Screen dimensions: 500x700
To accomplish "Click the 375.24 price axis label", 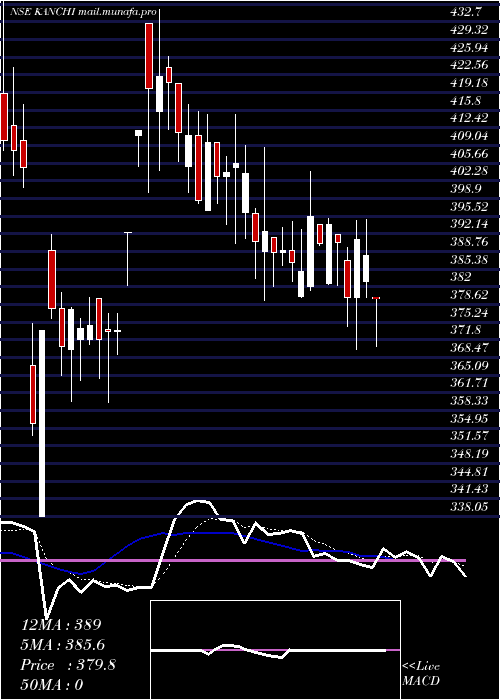I will [x=470, y=312].
